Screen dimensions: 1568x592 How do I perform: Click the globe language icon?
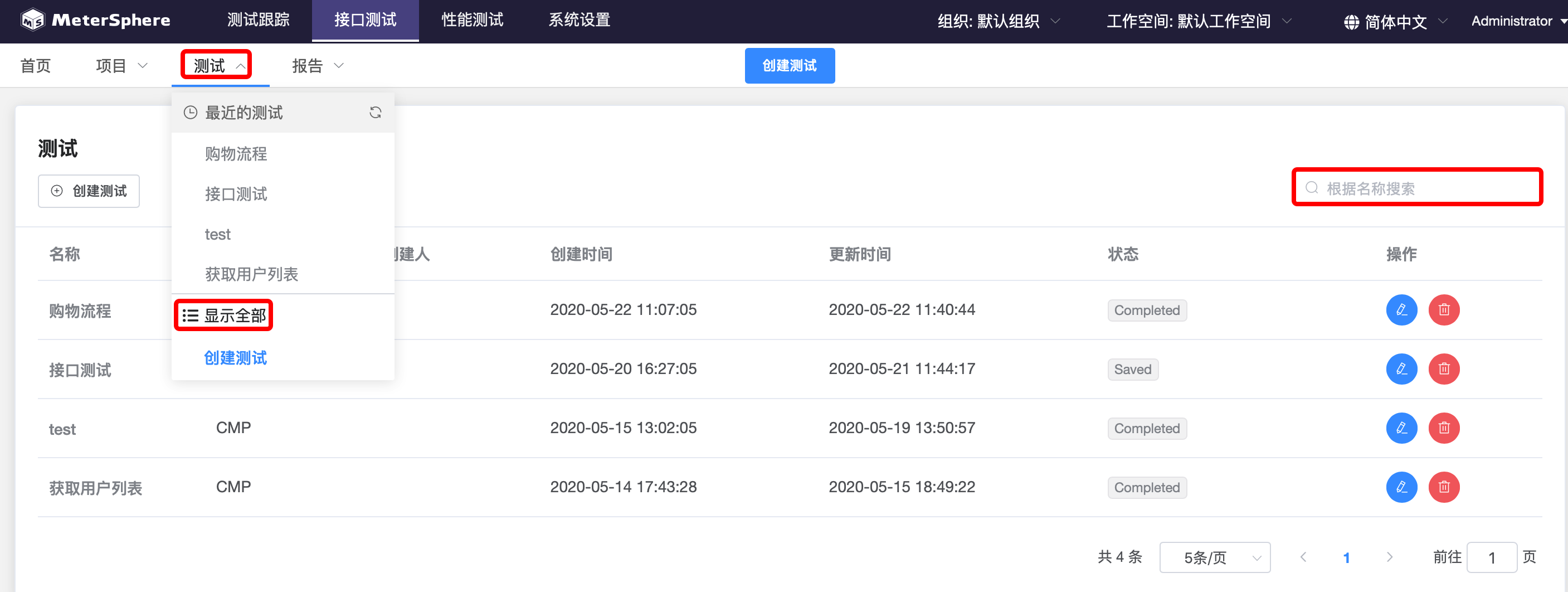[x=1351, y=22]
